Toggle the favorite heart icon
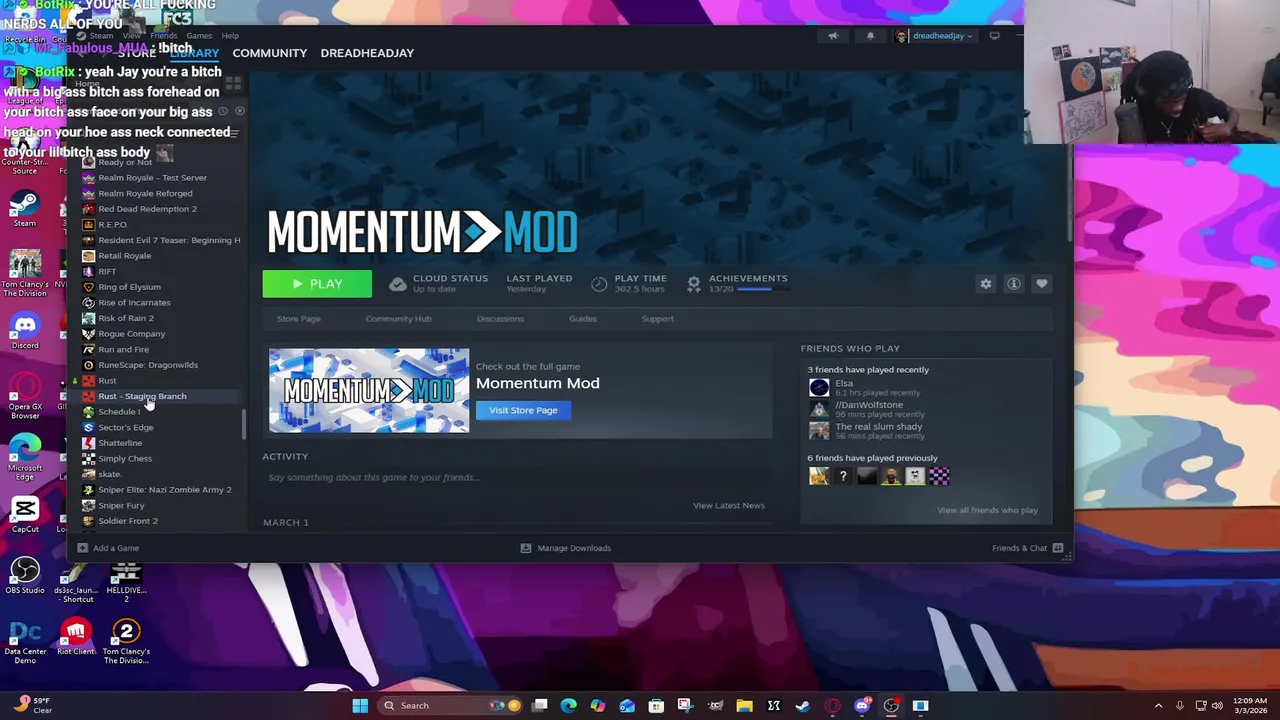1280x720 pixels. 1042,284
